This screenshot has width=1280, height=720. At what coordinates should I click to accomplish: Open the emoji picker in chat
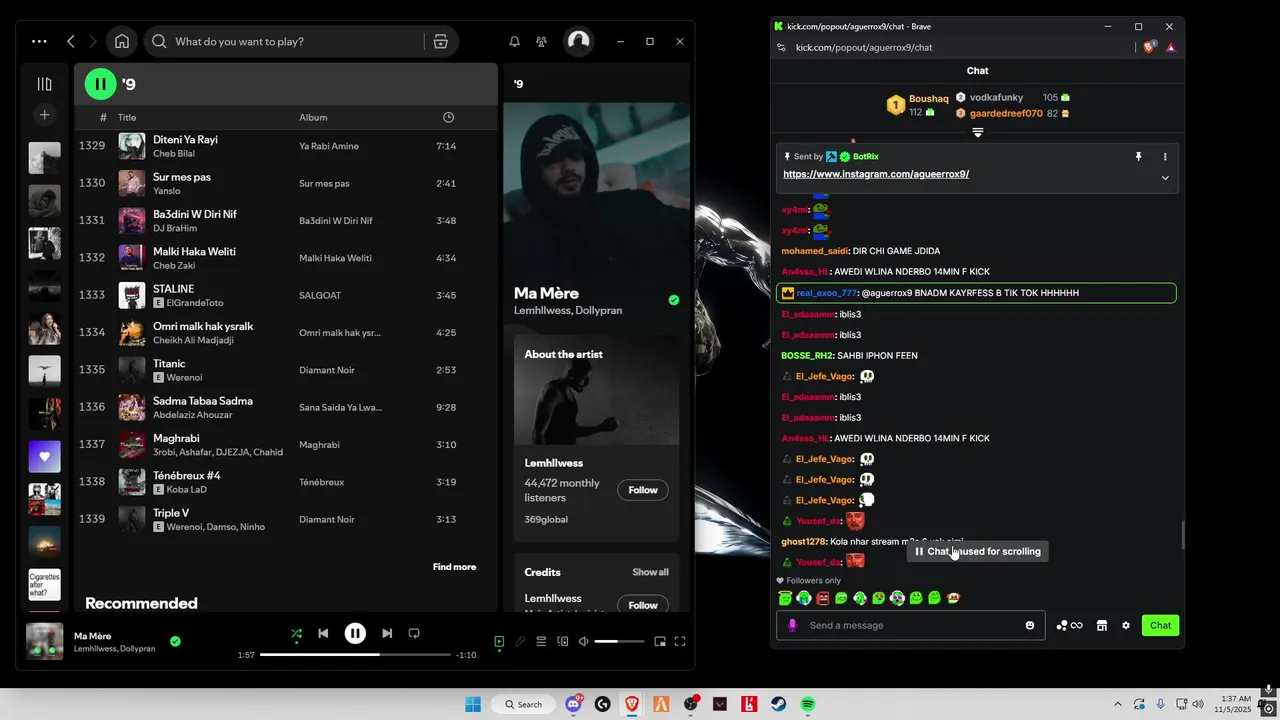coord(1030,625)
